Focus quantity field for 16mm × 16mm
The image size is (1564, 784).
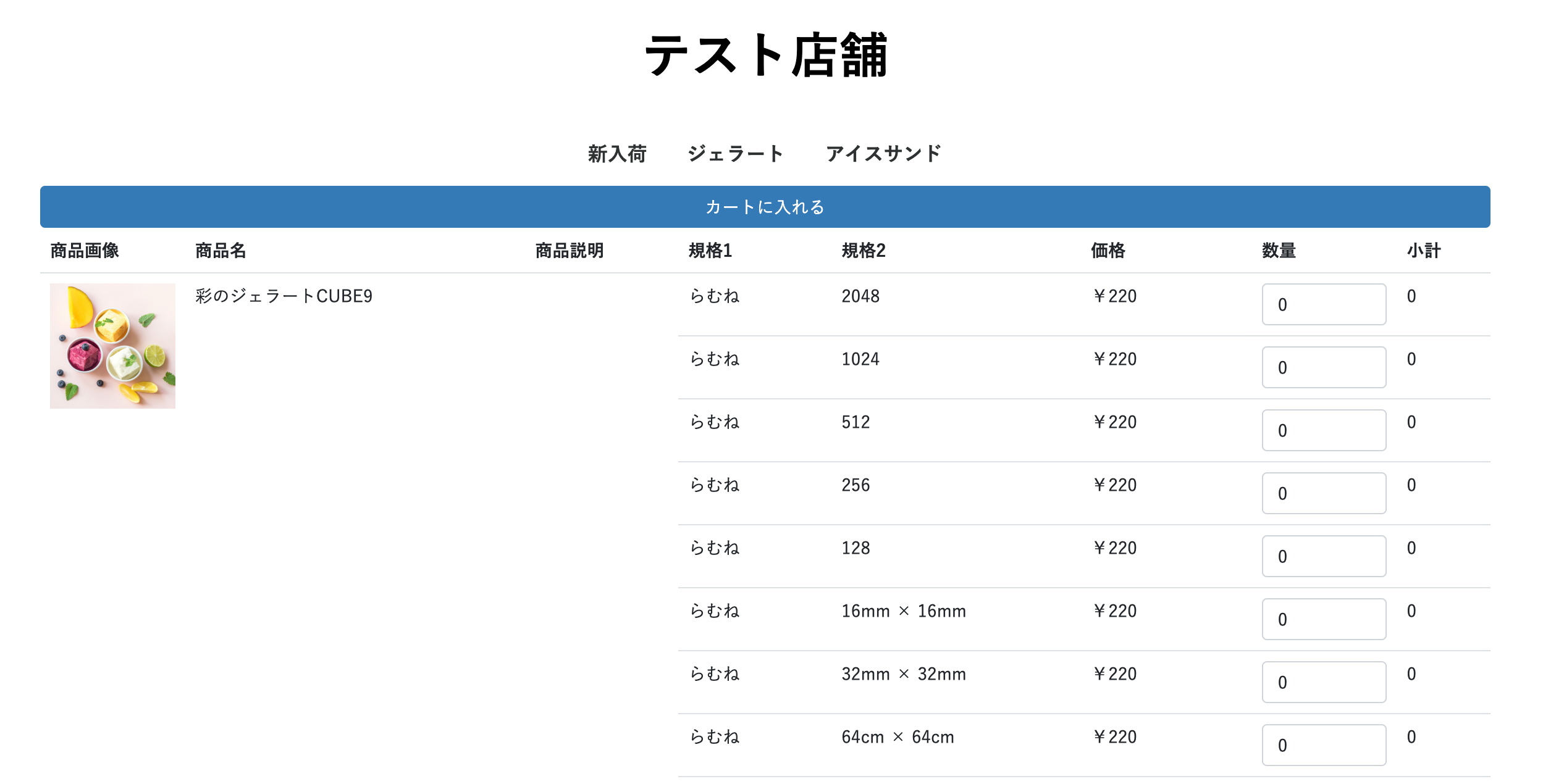click(1324, 619)
